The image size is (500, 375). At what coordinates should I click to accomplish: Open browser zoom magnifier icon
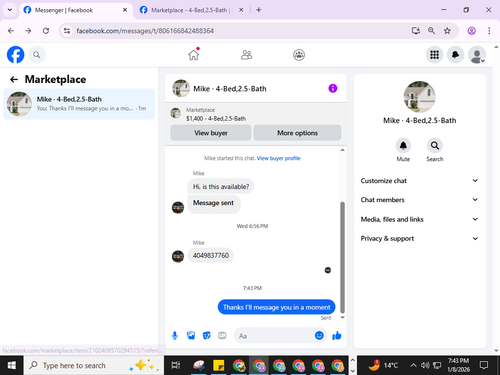point(431,31)
